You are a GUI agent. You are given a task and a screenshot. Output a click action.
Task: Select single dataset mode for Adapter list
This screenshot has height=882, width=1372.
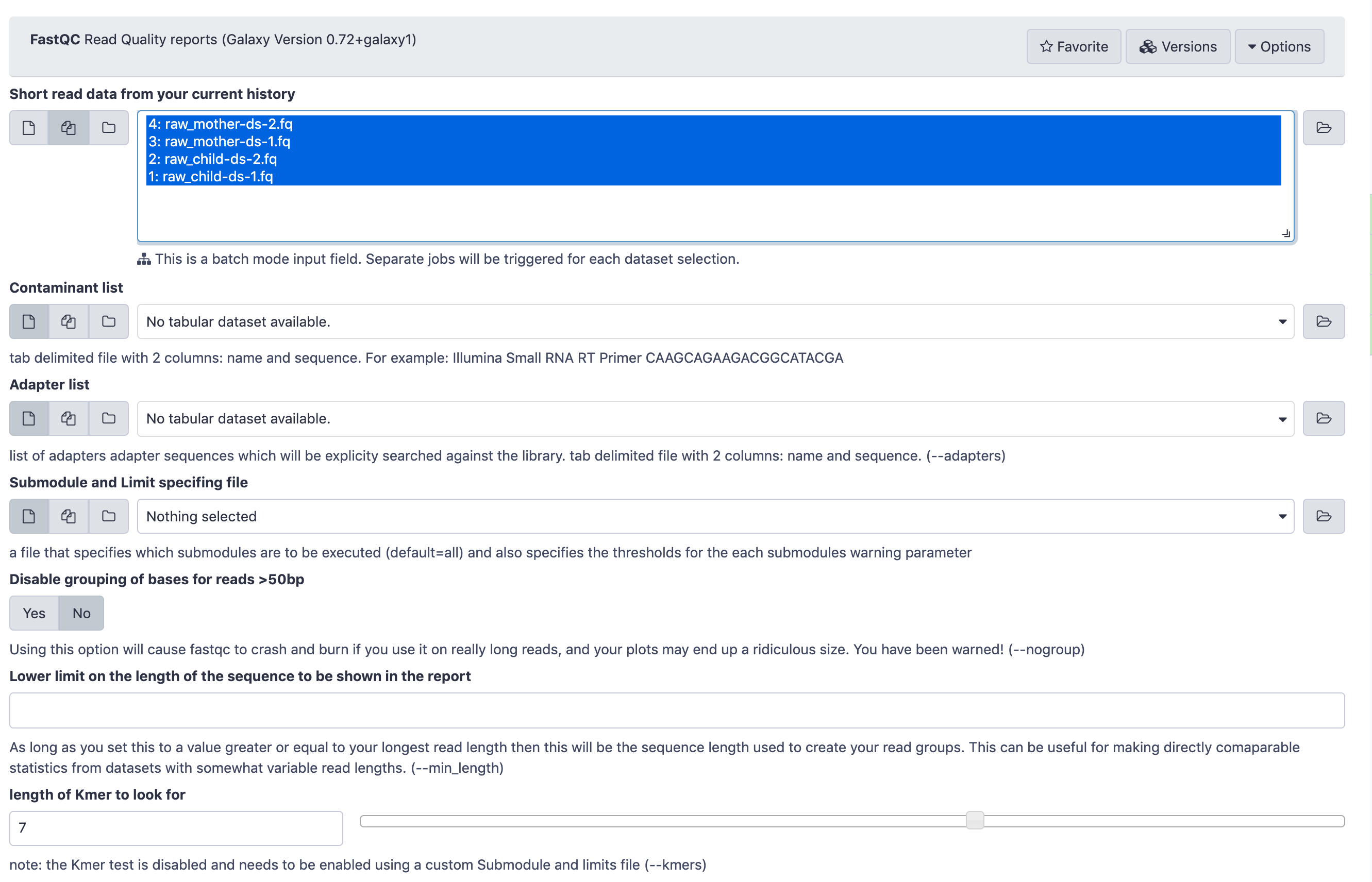[x=29, y=418]
